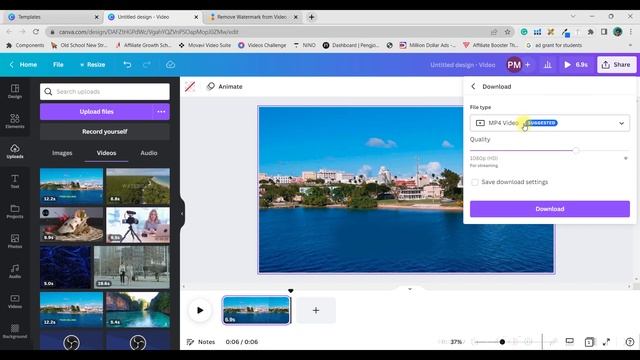This screenshot has width=640, height=360.
Task: Open the Audio sidebar panel
Action: [15, 271]
